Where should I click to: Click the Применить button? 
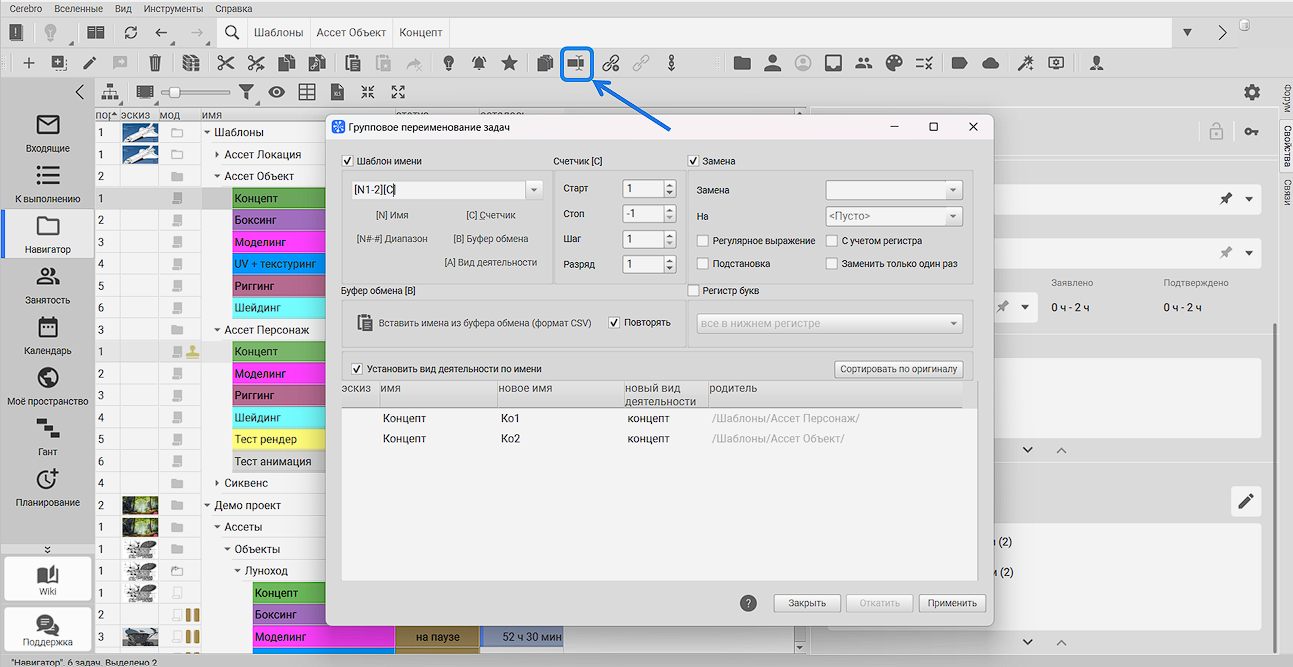click(x=953, y=603)
